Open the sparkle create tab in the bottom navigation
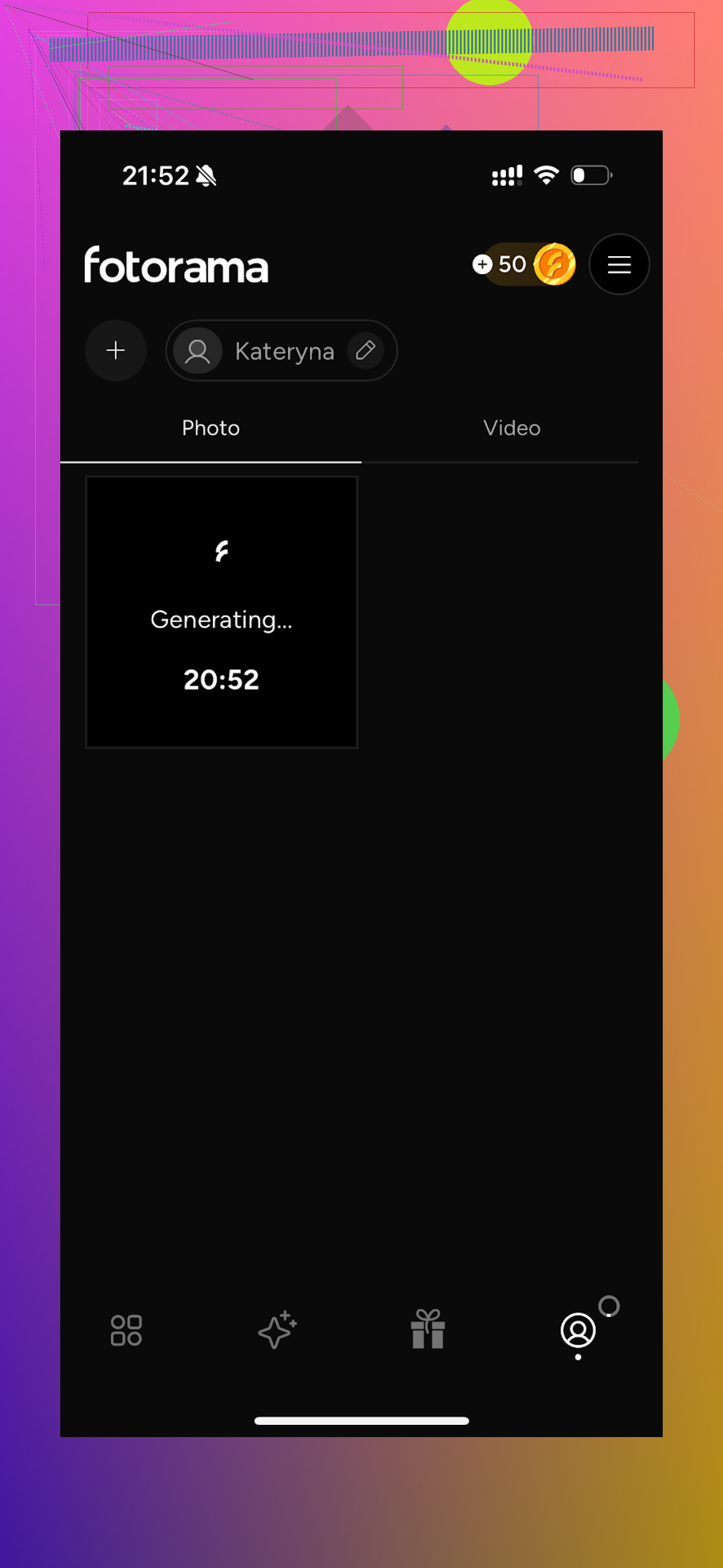Image resolution: width=723 pixels, height=1568 pixels. point(277,1330)
